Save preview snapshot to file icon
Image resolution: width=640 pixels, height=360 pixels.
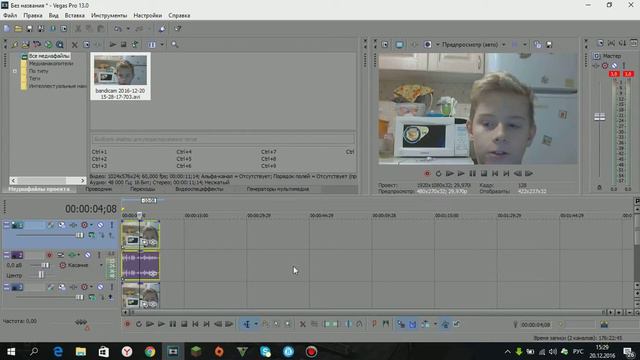tap(549, 44)
